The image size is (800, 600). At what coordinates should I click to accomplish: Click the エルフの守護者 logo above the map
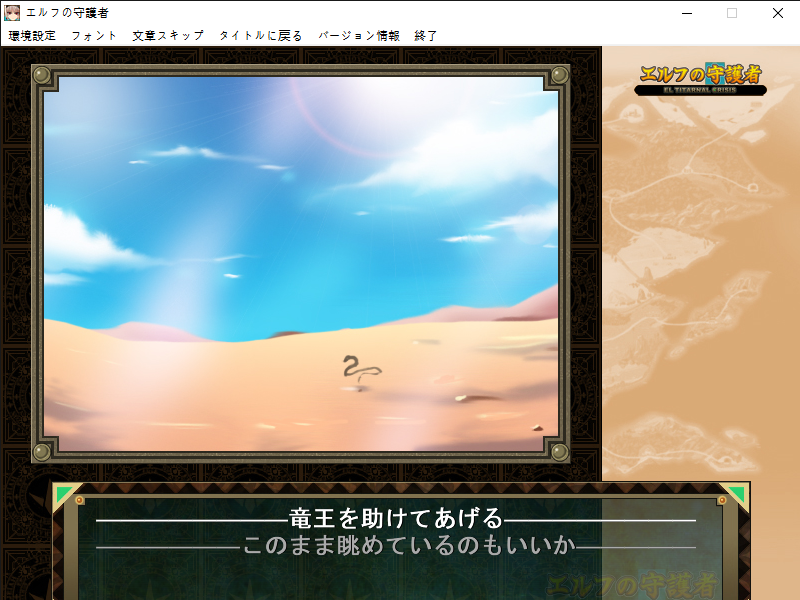click(x=701, y=80)
